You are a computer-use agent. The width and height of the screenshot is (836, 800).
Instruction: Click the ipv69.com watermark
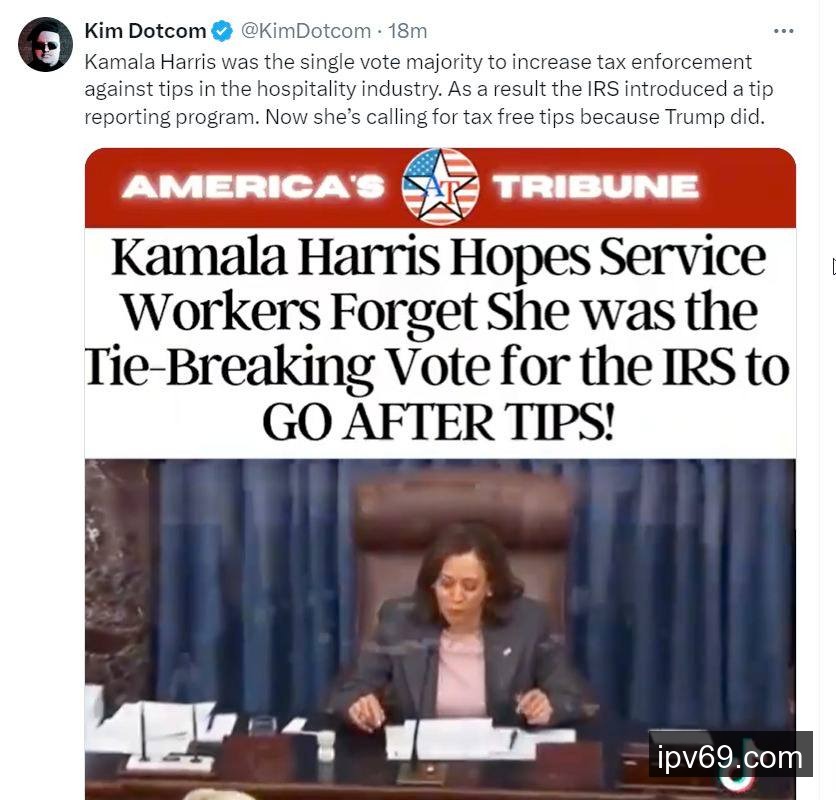click(x=730, y=757)
